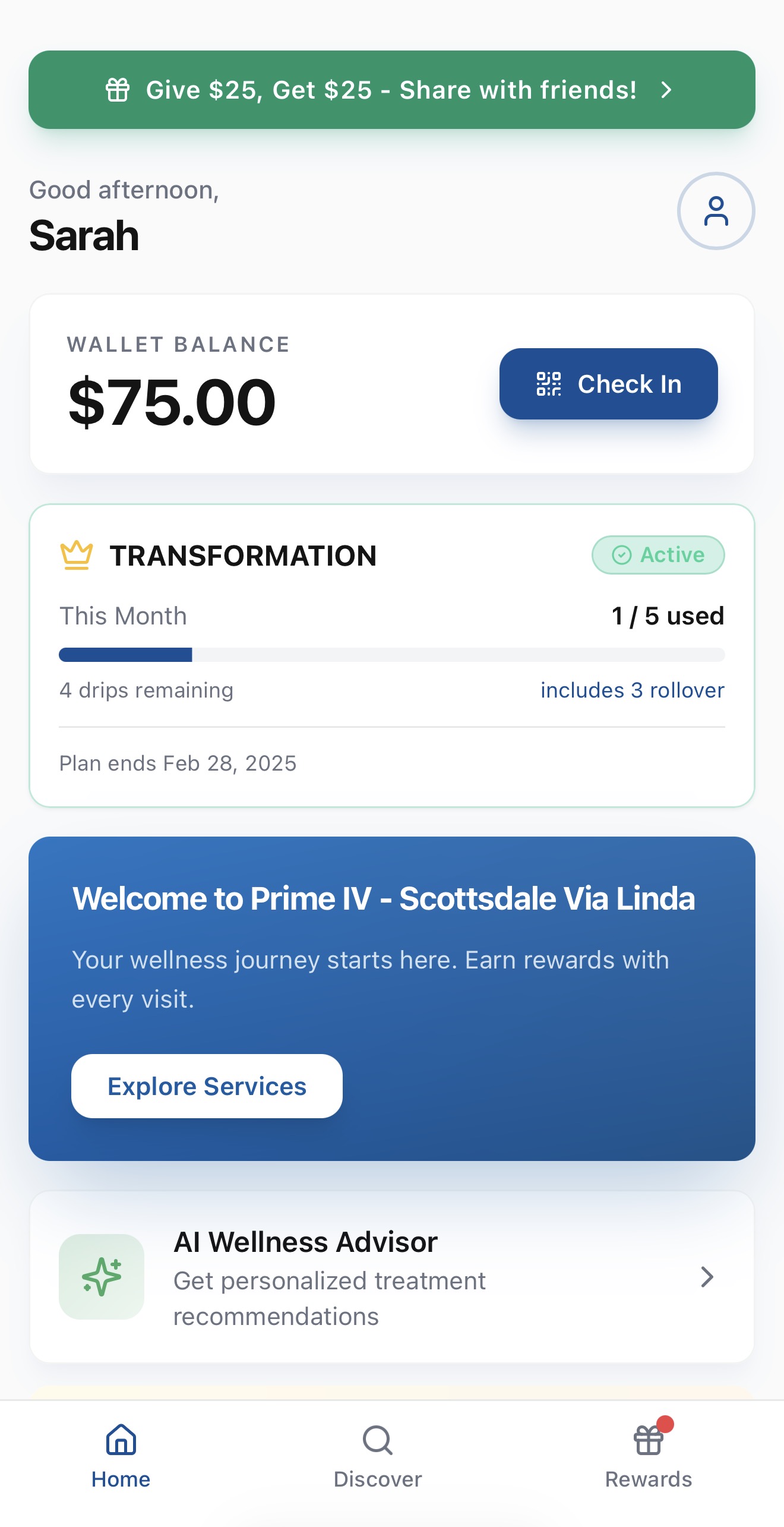Switch to the Discover tab label
This screenshot has width=784, height=1527.
coord(378,1479)
